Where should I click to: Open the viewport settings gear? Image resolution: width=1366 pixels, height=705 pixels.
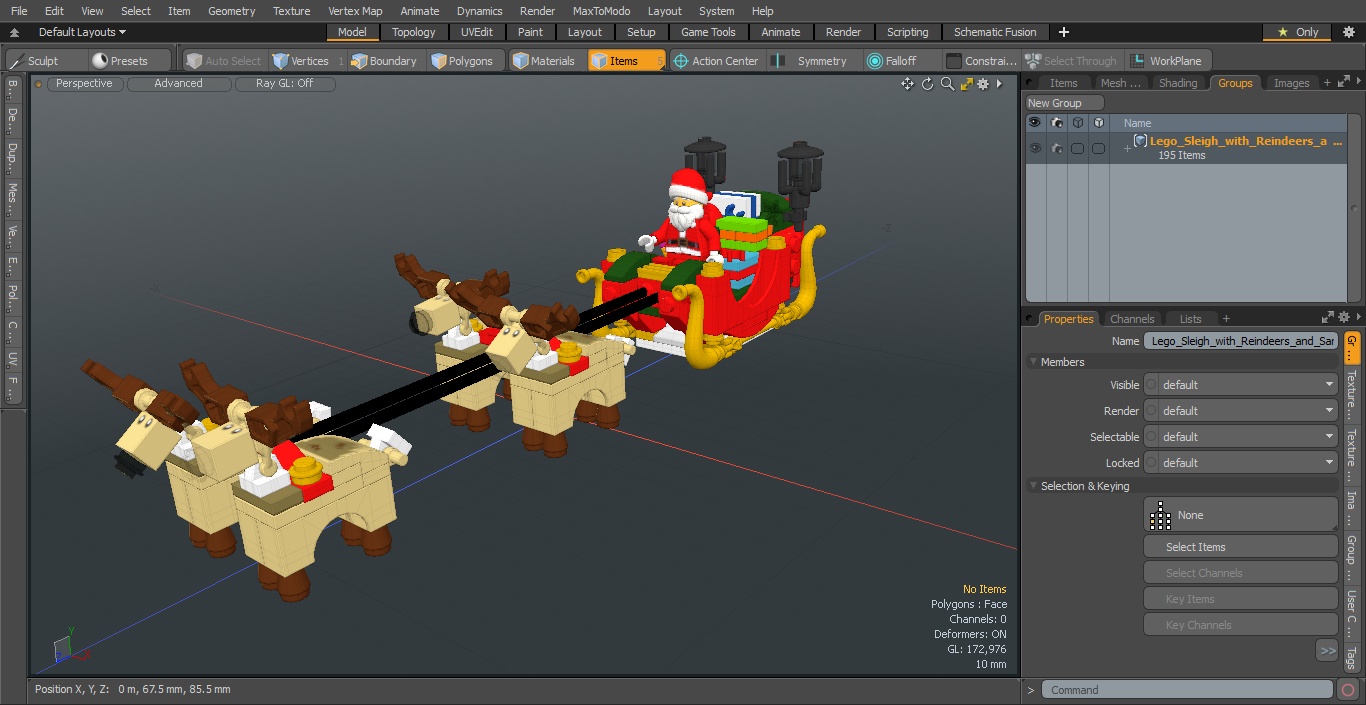(983, 84)
